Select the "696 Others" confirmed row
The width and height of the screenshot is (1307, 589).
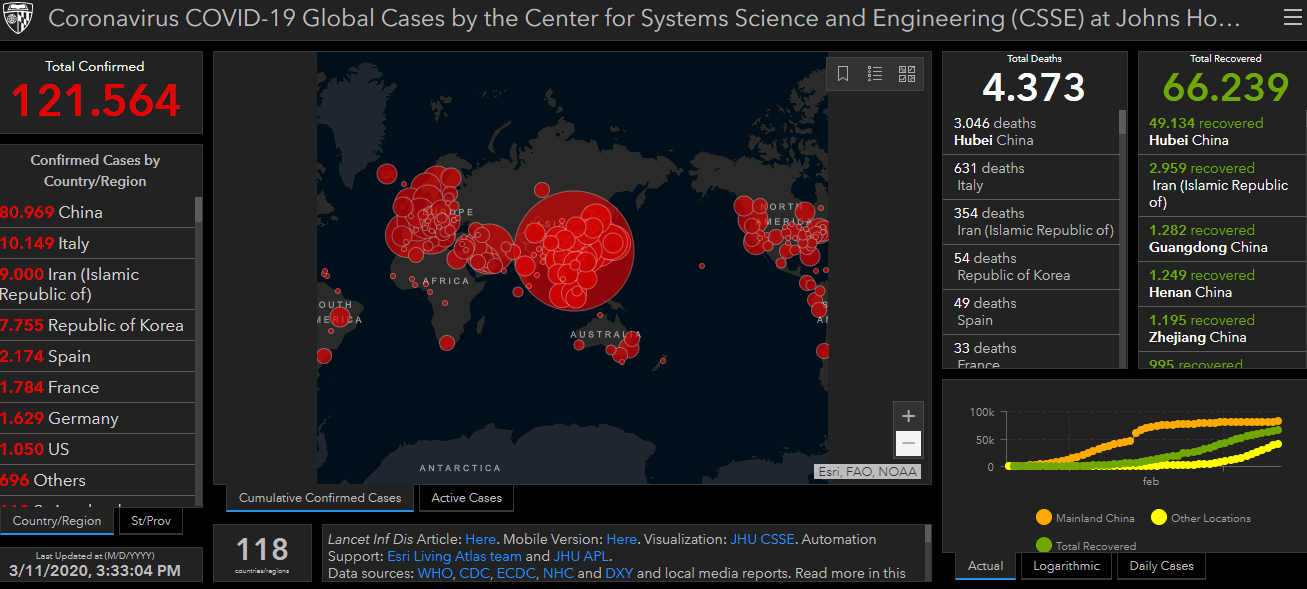[x=97, y=480]
